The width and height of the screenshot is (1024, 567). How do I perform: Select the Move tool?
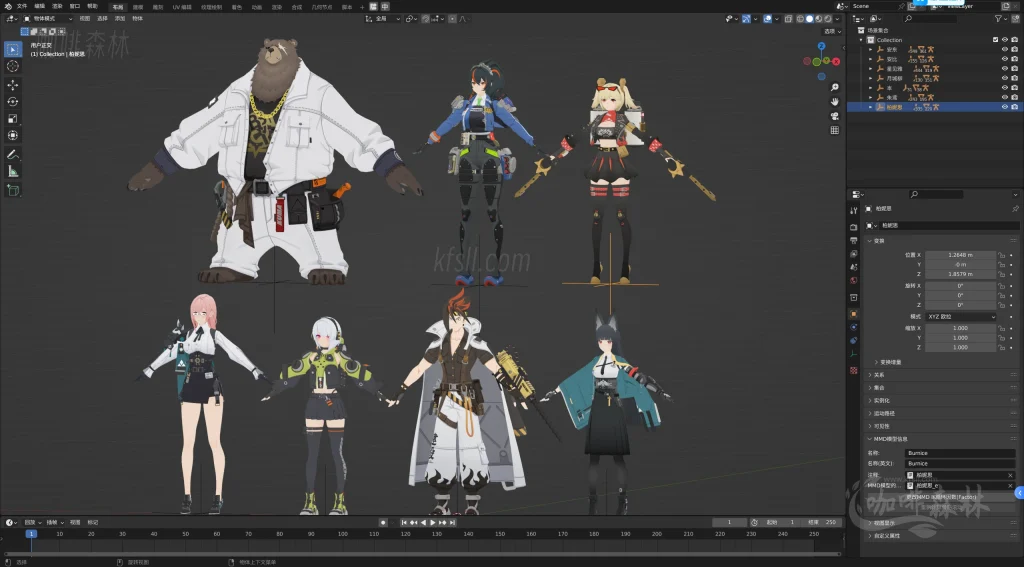click(x=12, y=85)
